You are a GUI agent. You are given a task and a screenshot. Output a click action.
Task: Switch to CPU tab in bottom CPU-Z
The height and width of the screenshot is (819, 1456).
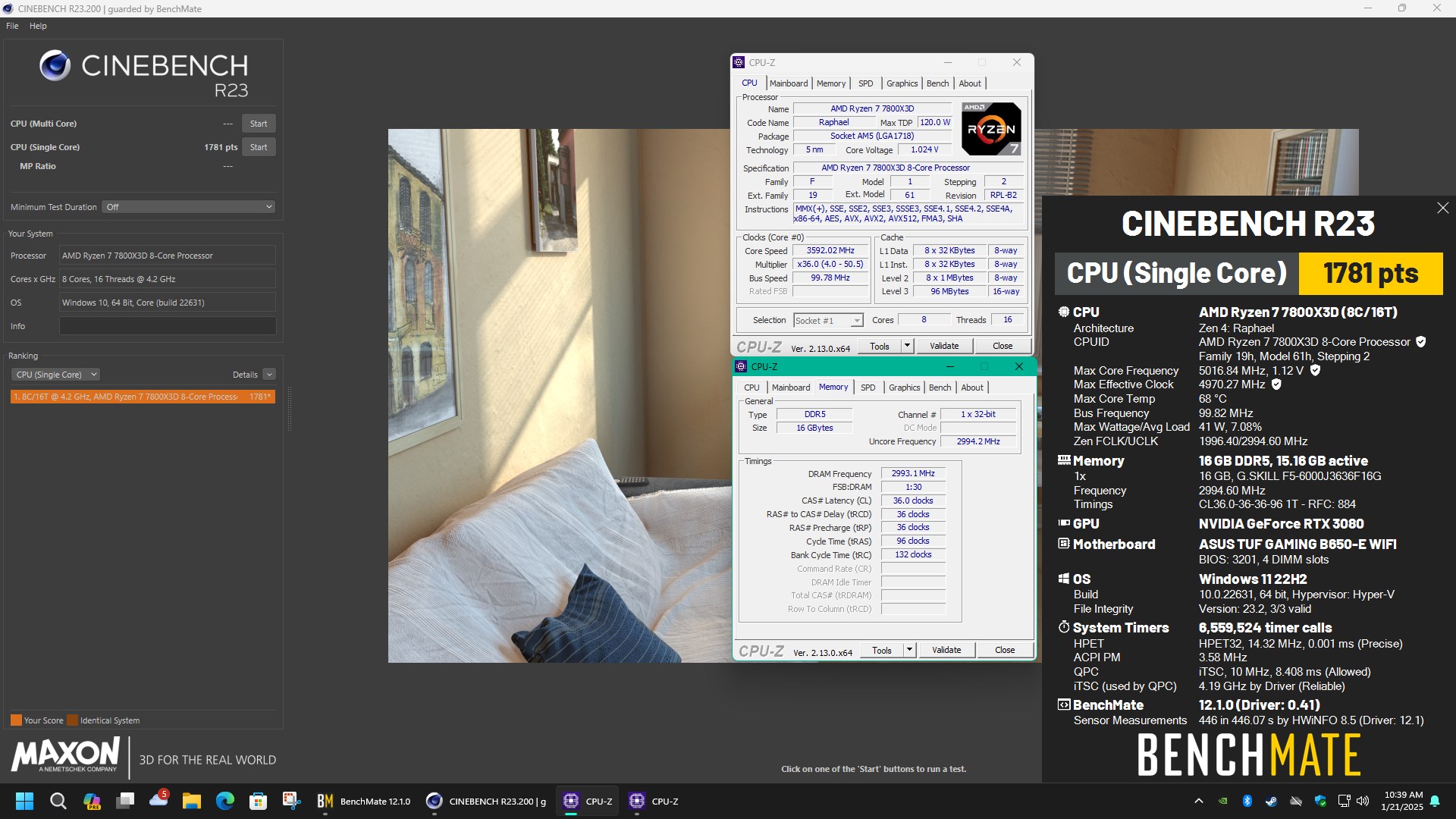[x=752, y=388]
